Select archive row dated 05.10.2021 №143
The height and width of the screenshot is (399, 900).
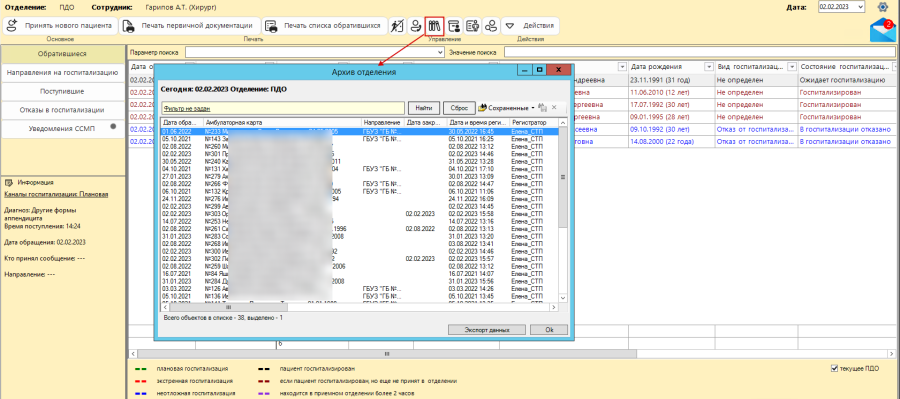click(x=359, y=138)
